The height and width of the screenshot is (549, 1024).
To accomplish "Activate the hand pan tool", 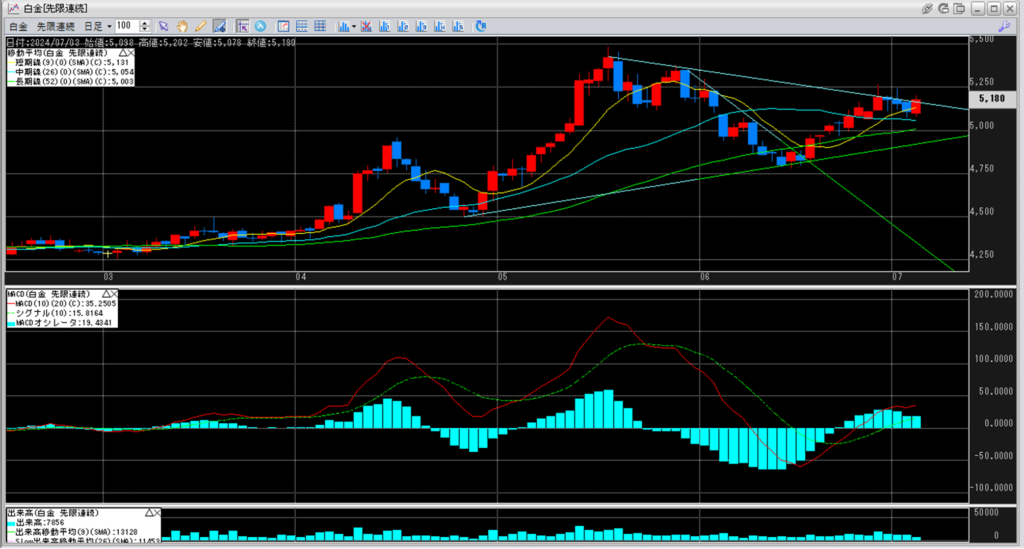I will coord(182,25).
